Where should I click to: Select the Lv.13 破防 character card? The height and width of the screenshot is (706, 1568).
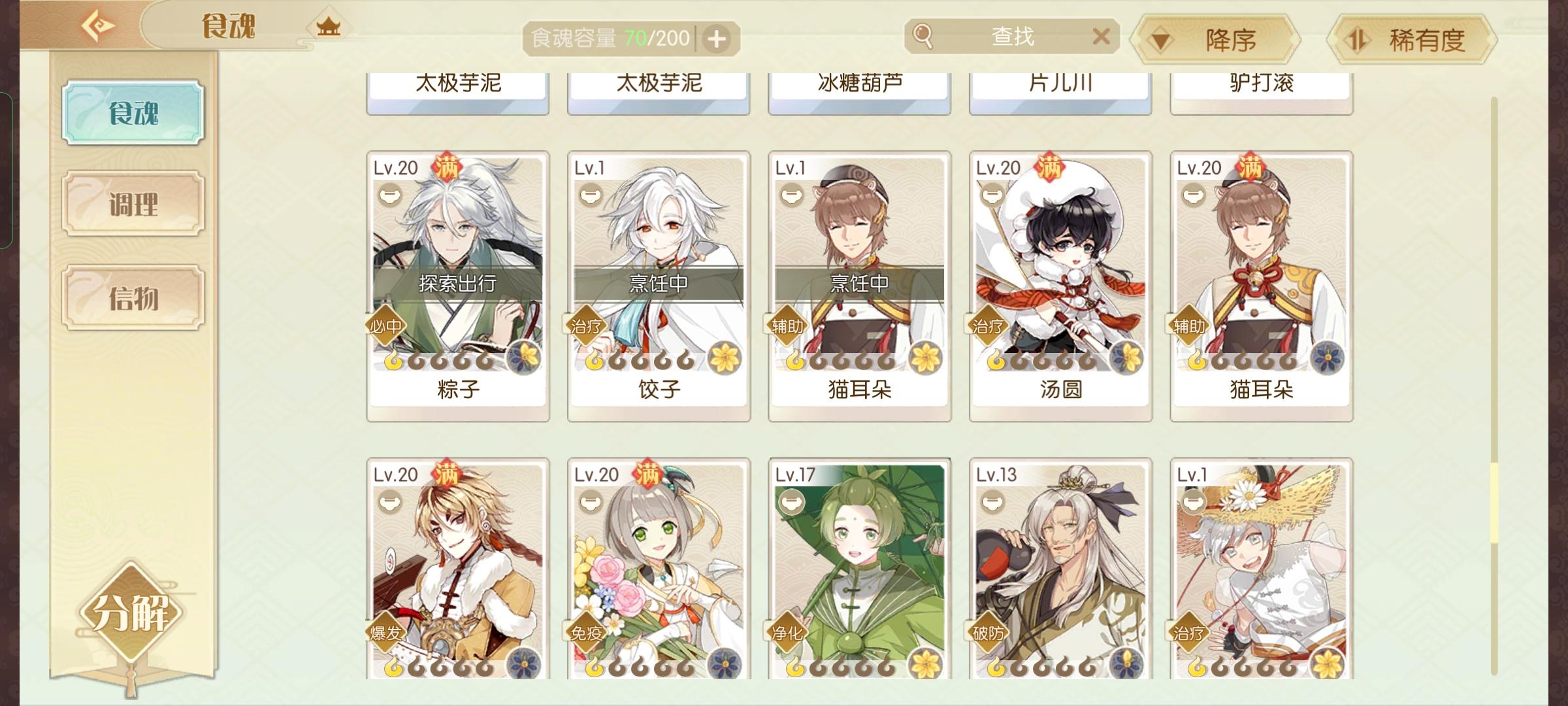[x=1060, y=569]
